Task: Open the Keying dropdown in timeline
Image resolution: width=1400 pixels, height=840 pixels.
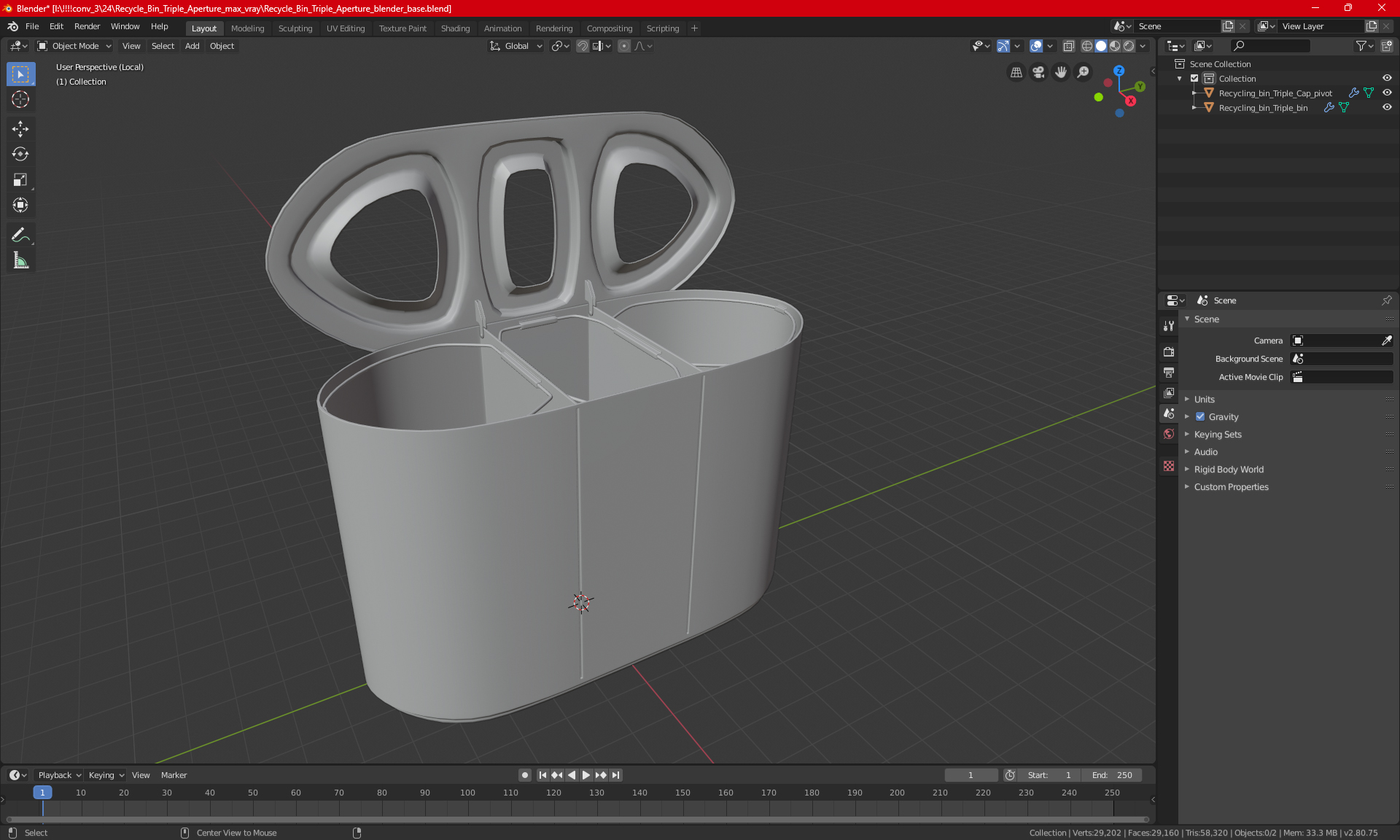Action: (x=106, y=775)
